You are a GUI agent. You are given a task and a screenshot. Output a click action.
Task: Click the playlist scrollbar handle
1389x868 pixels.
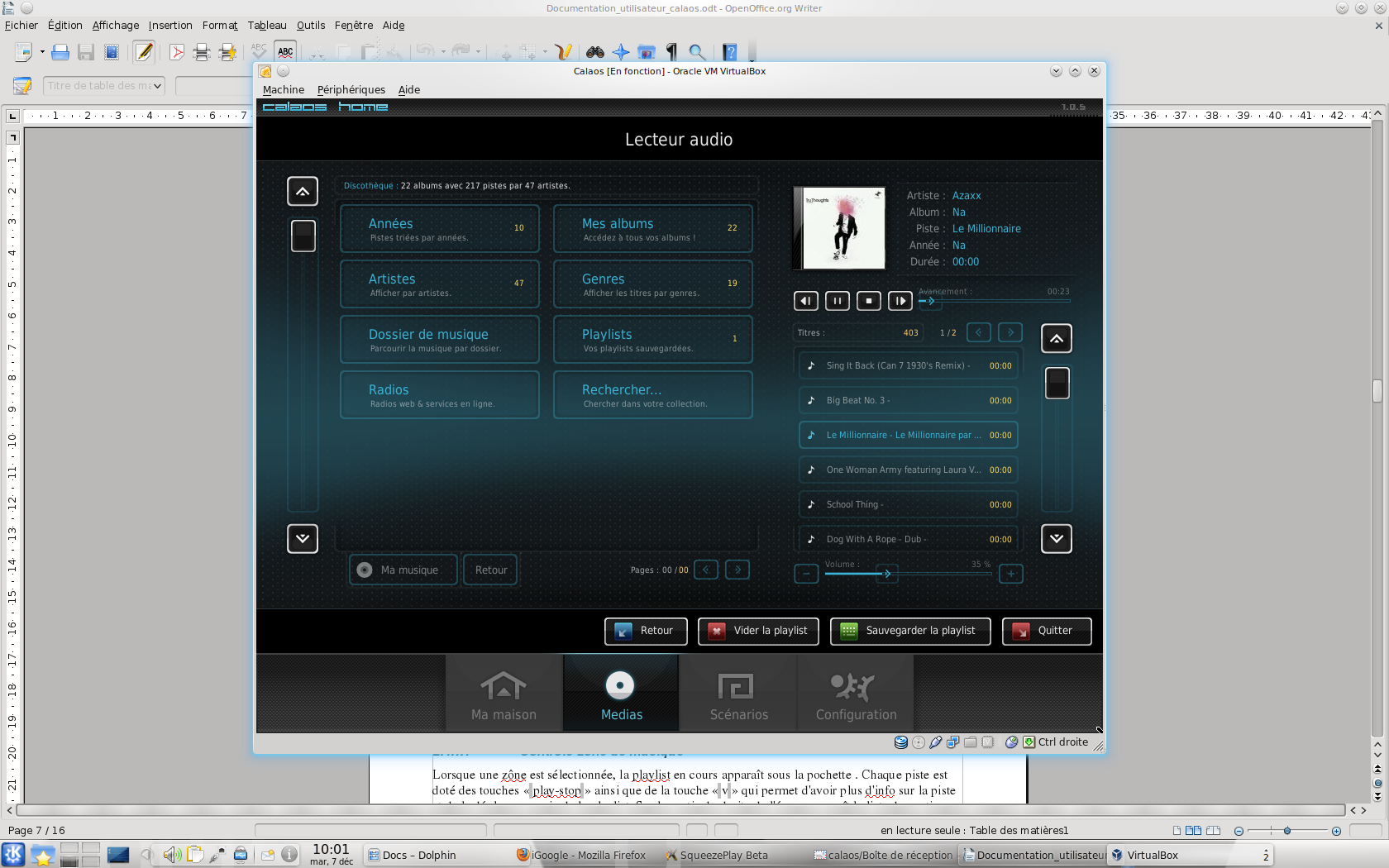1057,383
